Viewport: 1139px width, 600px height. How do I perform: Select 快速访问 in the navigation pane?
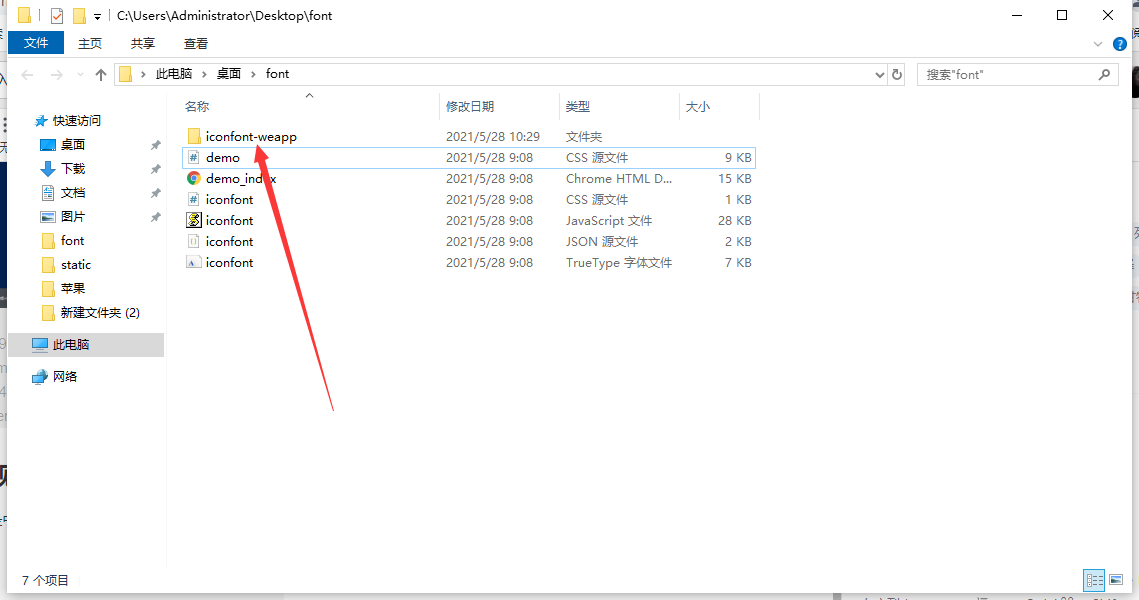click(x=76, y=121)
